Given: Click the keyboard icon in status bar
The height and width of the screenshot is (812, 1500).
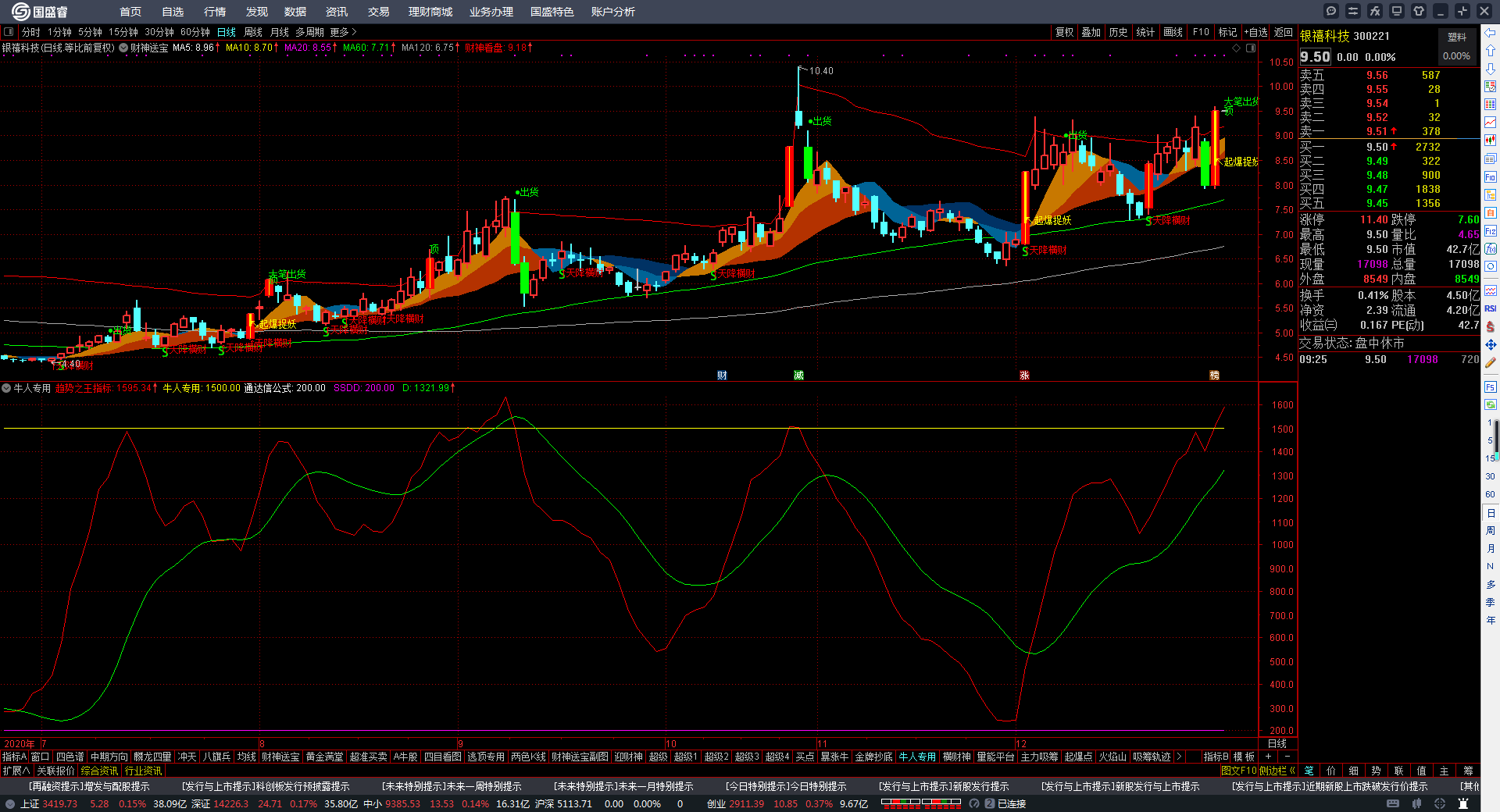Looking at the screenshot, I should pyautogui.click(x=1393, y=803).
